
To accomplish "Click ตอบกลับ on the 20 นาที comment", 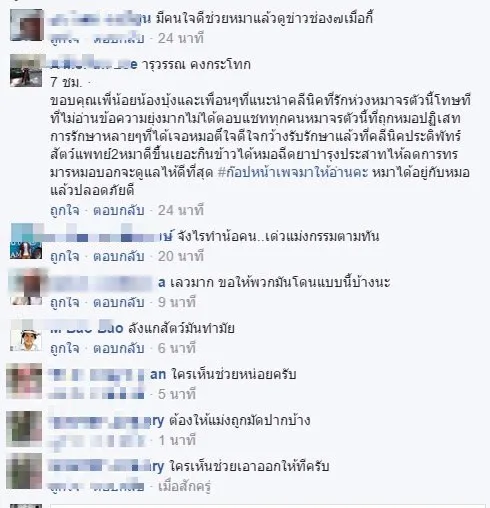I will click(x=119, y=256).
